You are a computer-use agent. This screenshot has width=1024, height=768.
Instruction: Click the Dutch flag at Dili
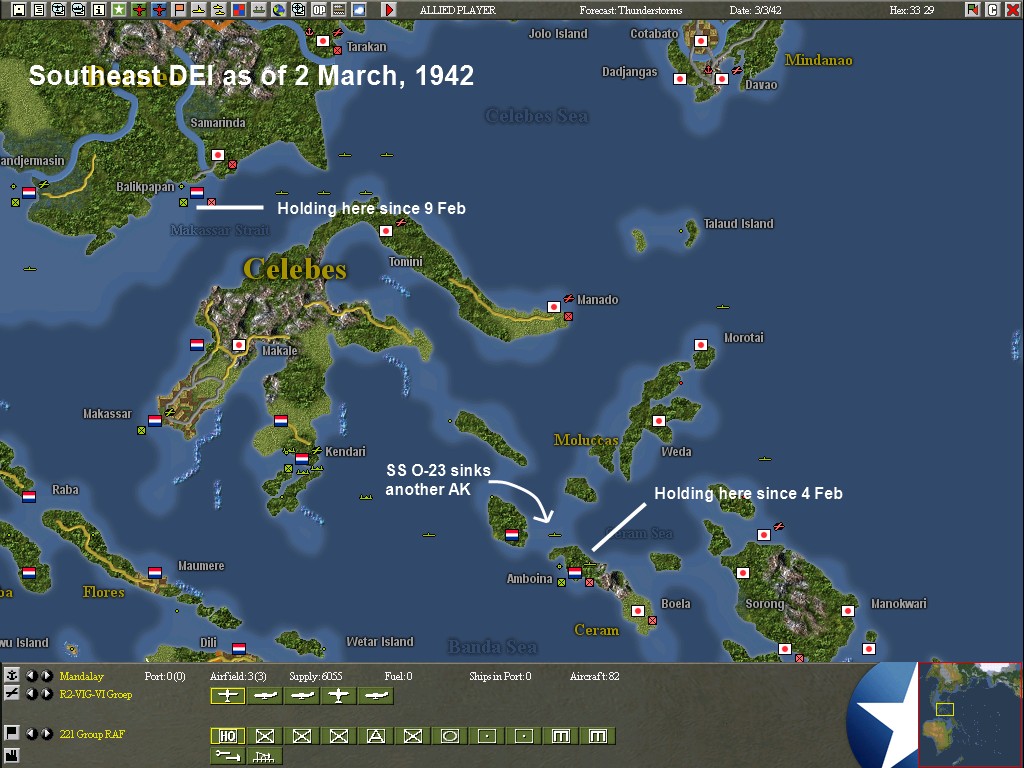[239, 648]
